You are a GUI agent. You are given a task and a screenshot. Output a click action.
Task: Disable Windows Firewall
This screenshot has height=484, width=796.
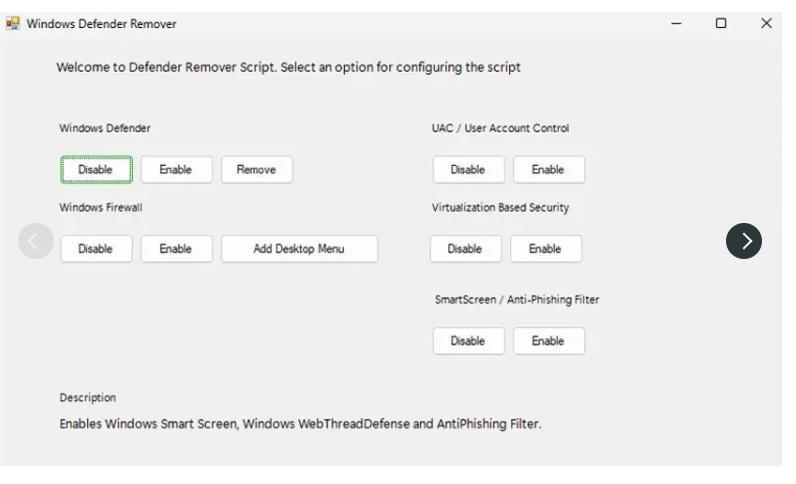96,249
